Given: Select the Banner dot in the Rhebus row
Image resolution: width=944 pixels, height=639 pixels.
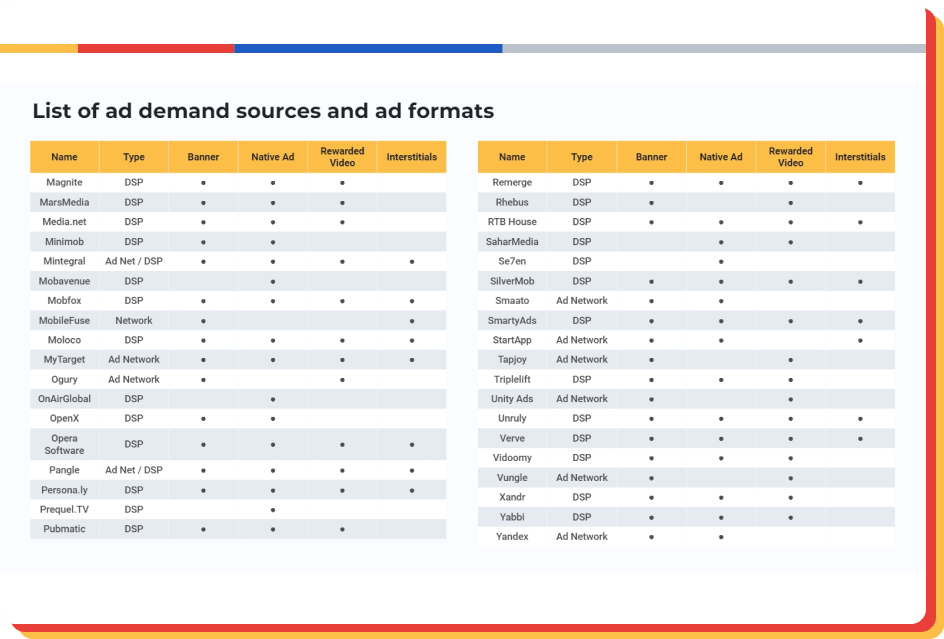Looking at the screenshot, I should pos(651,203).
